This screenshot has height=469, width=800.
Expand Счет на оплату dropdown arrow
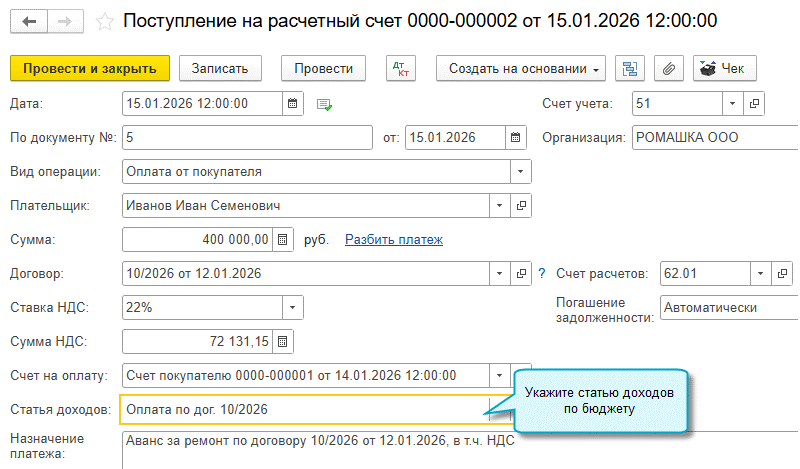[499, 376]
